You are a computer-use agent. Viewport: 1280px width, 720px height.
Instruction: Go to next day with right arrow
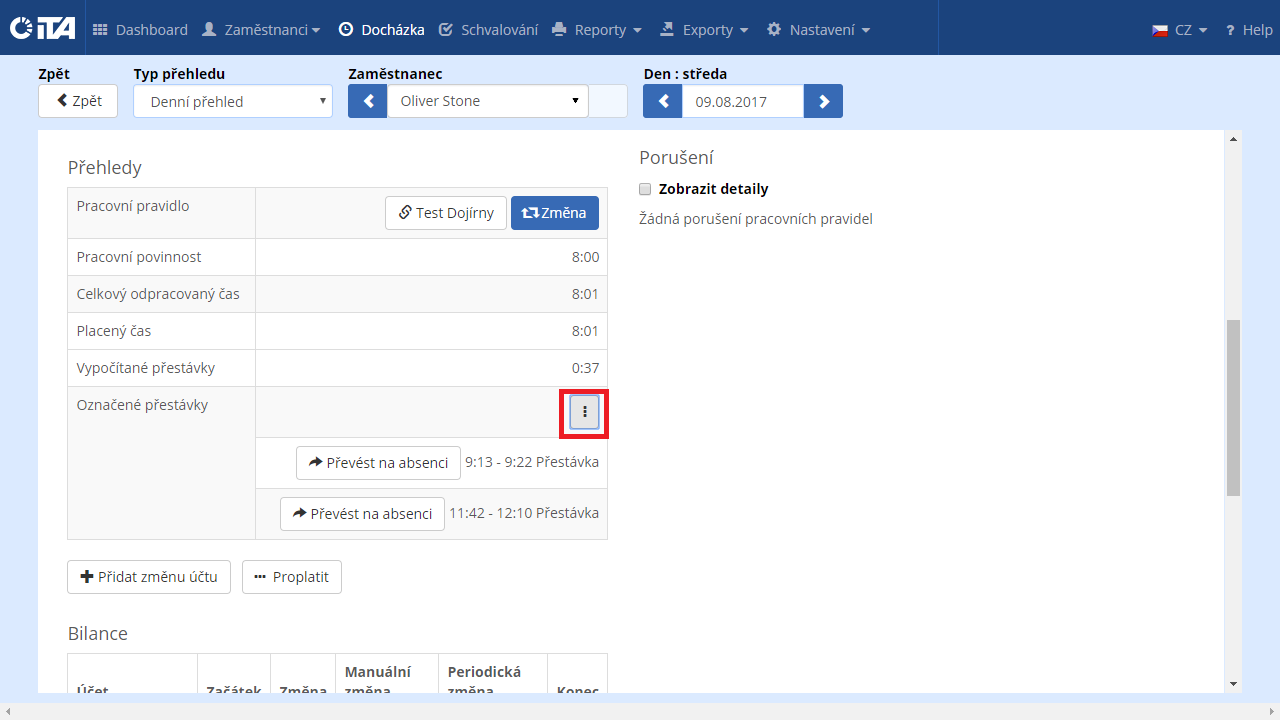tap(823, 101)
